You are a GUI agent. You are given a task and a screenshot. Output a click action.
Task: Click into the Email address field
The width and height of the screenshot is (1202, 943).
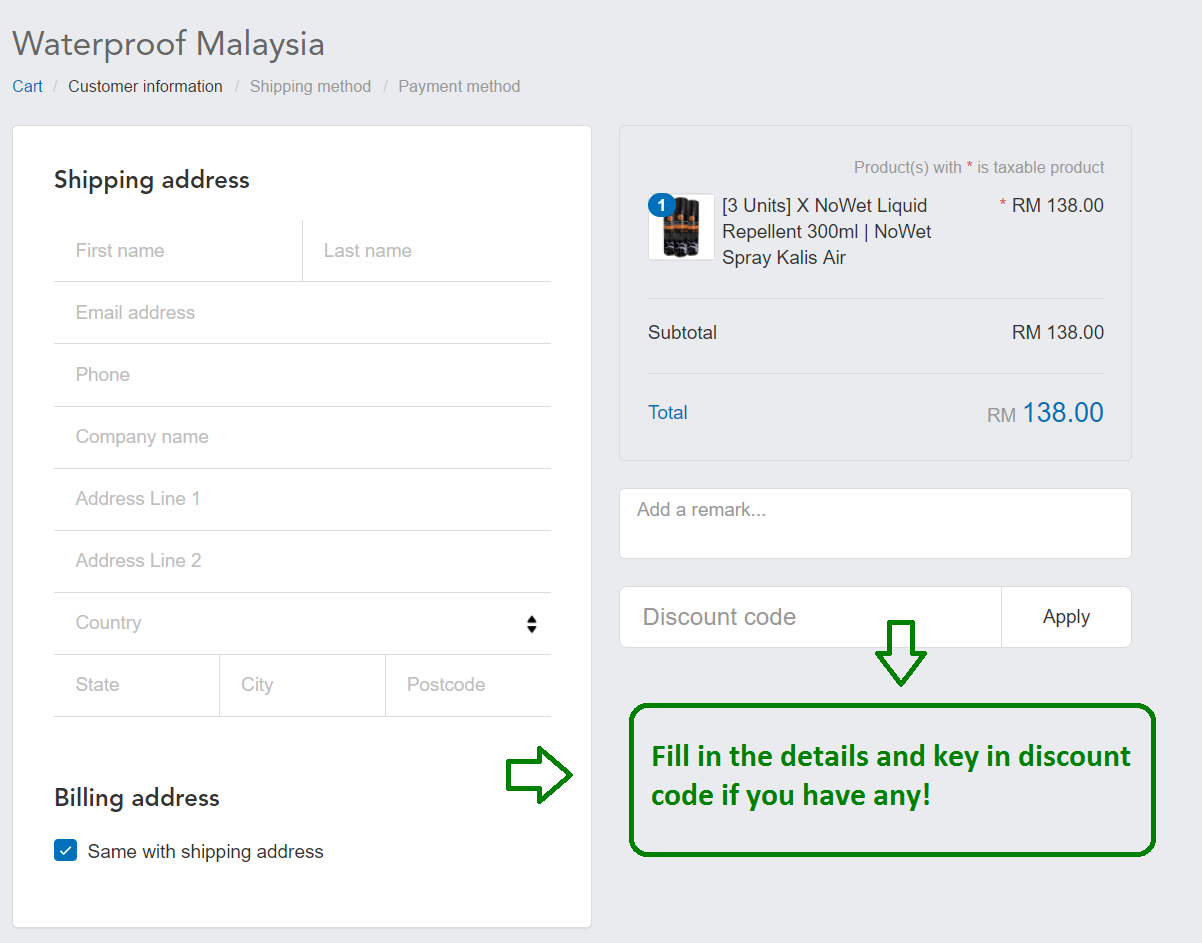(x=302, y=313)
